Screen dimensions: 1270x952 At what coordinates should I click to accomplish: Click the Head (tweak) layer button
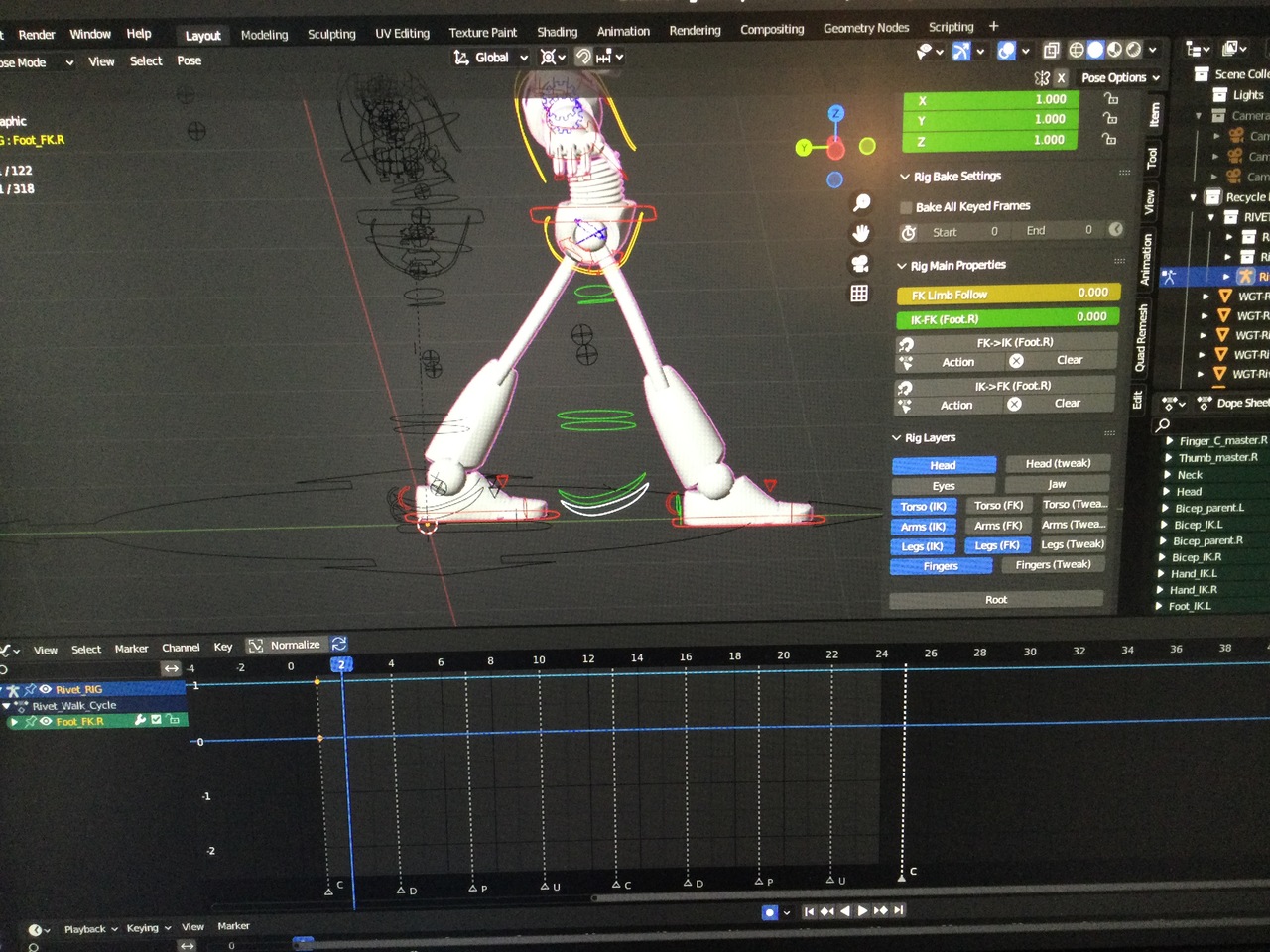(1057, 463)
